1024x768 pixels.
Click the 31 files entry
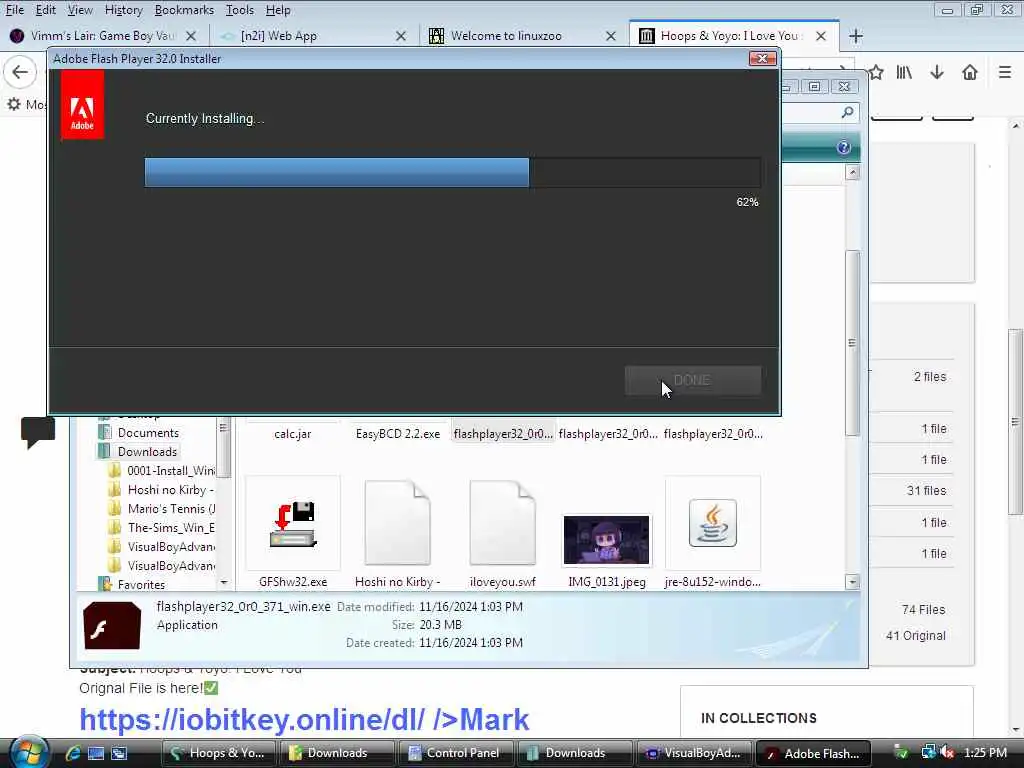pos(926,490)
